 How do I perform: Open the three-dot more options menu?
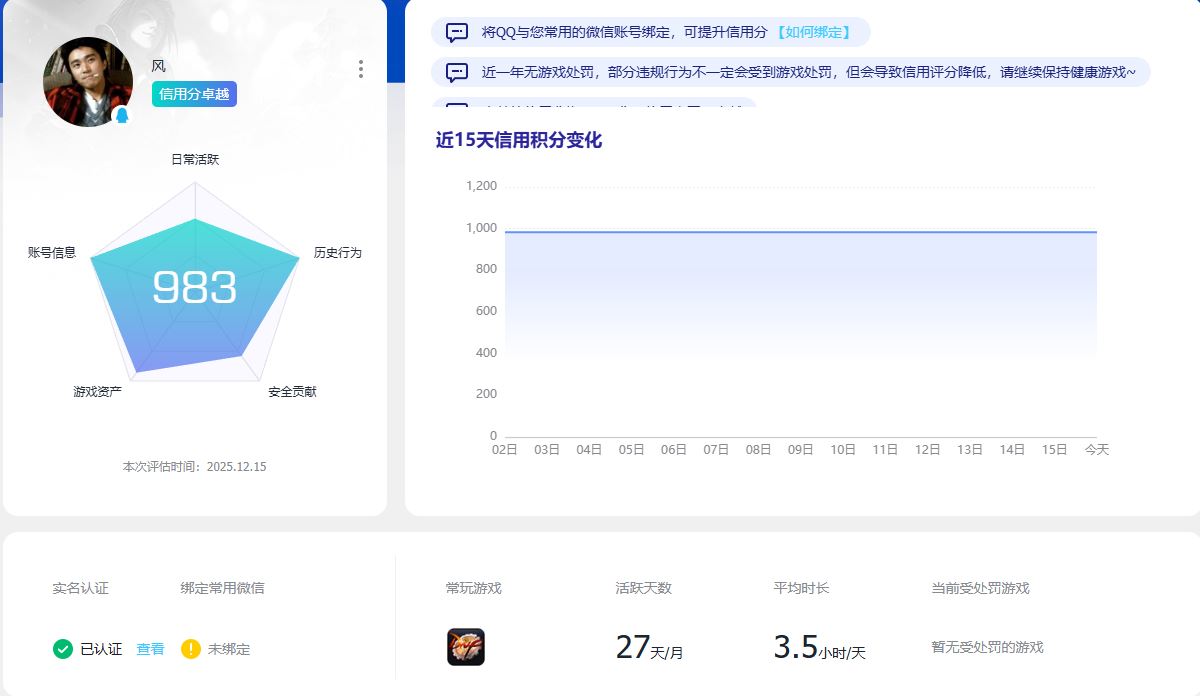[359, 68]
